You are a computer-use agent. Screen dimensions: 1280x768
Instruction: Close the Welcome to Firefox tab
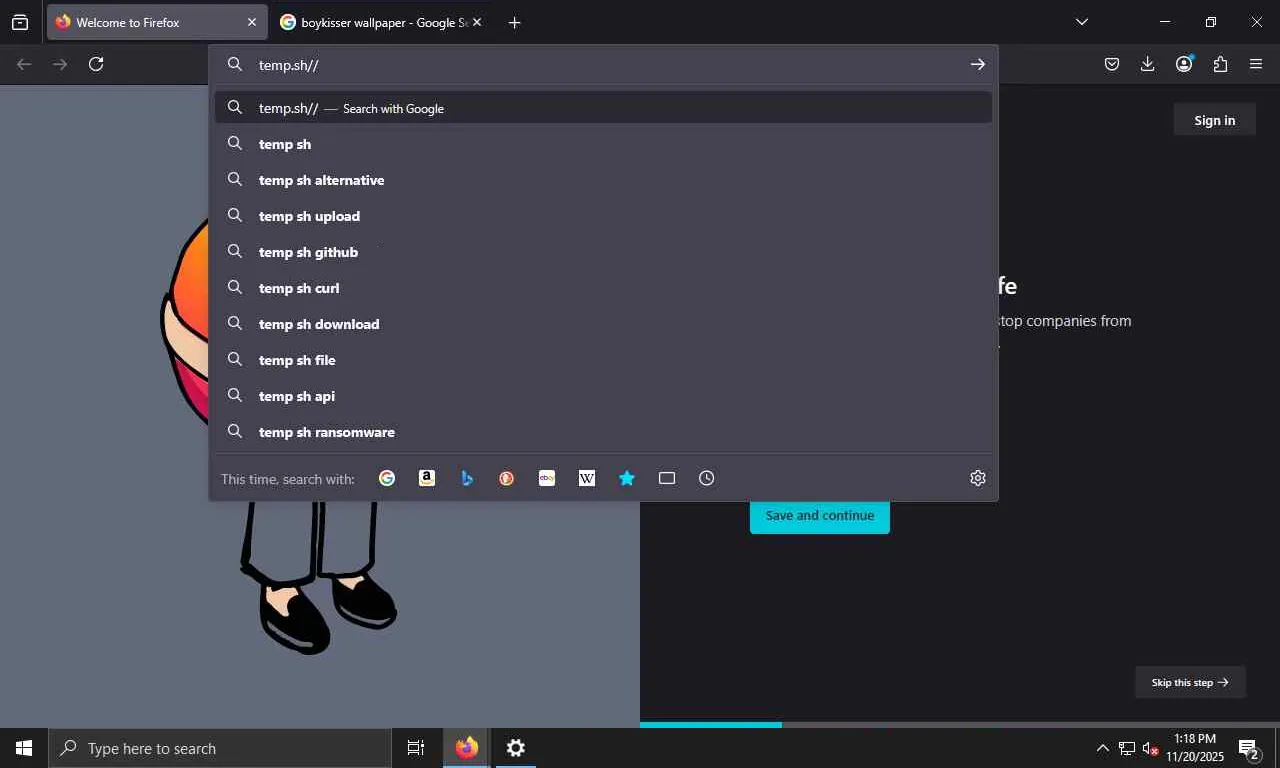[252, 22]
